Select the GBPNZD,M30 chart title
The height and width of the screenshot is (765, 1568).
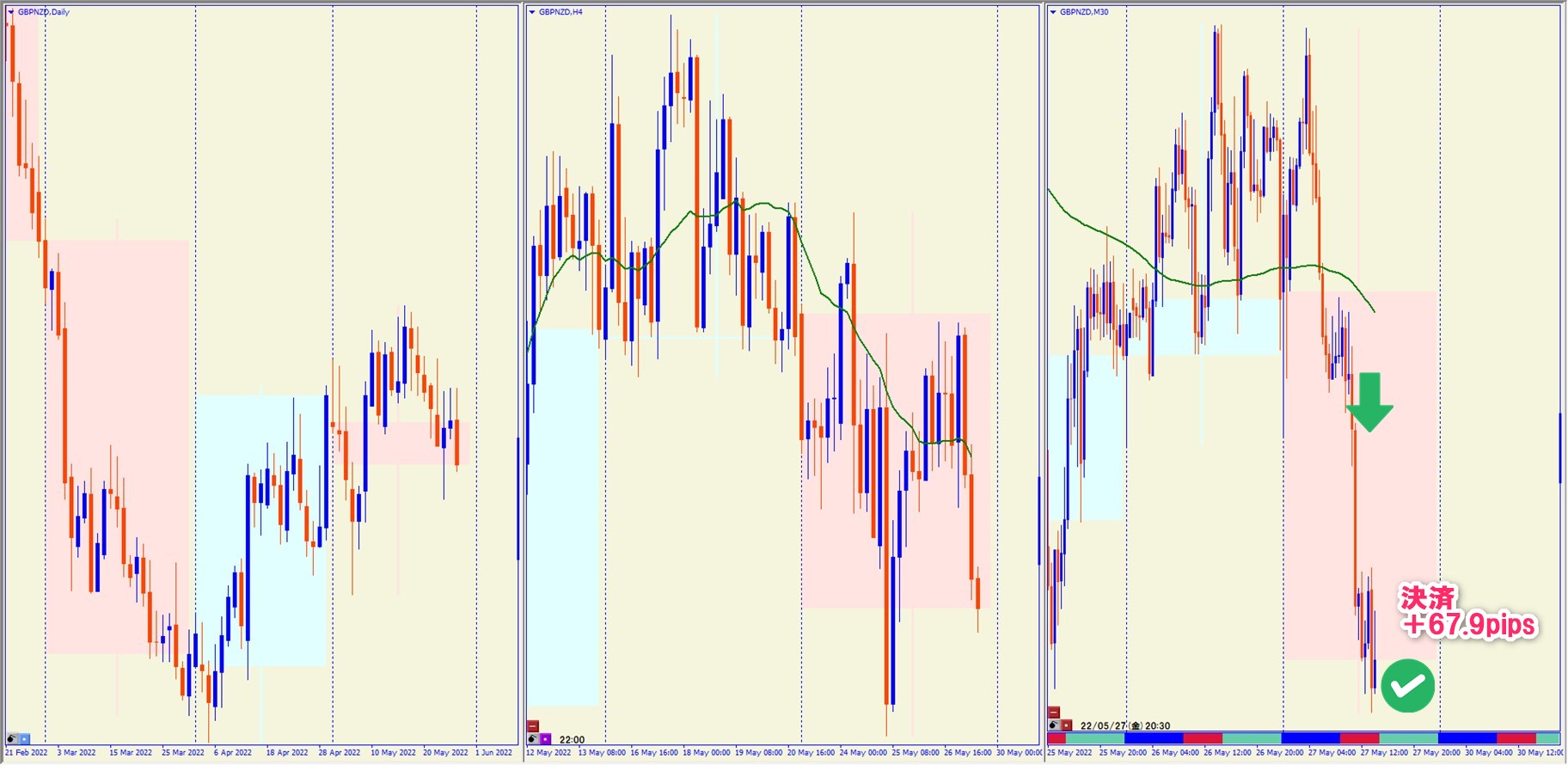click(1084, 12)
